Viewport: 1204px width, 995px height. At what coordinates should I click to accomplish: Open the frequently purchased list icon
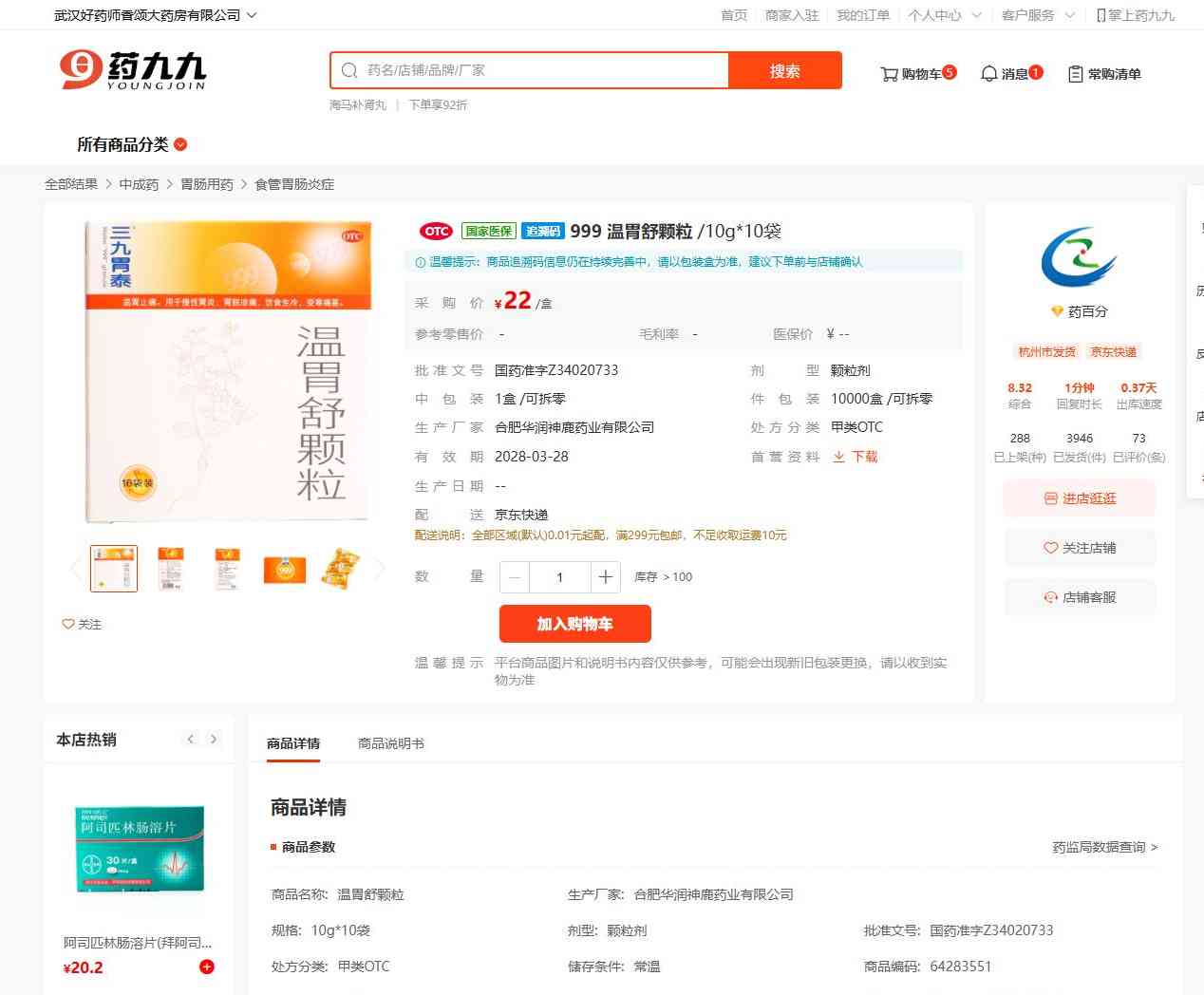click(1076, 74)
